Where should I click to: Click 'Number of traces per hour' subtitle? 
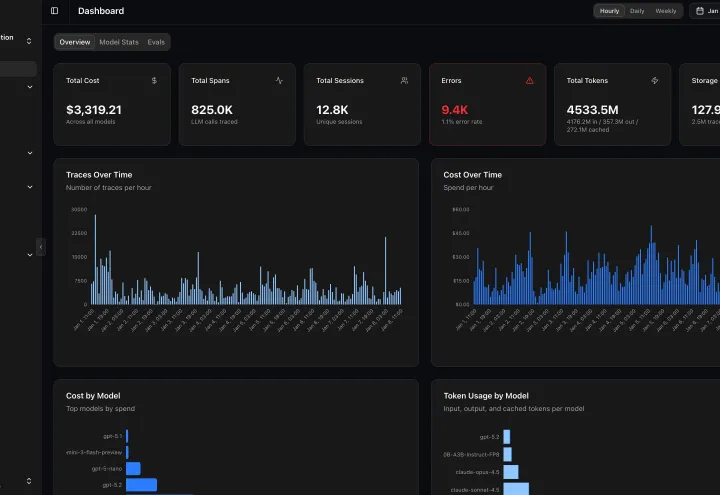[108, 187]
